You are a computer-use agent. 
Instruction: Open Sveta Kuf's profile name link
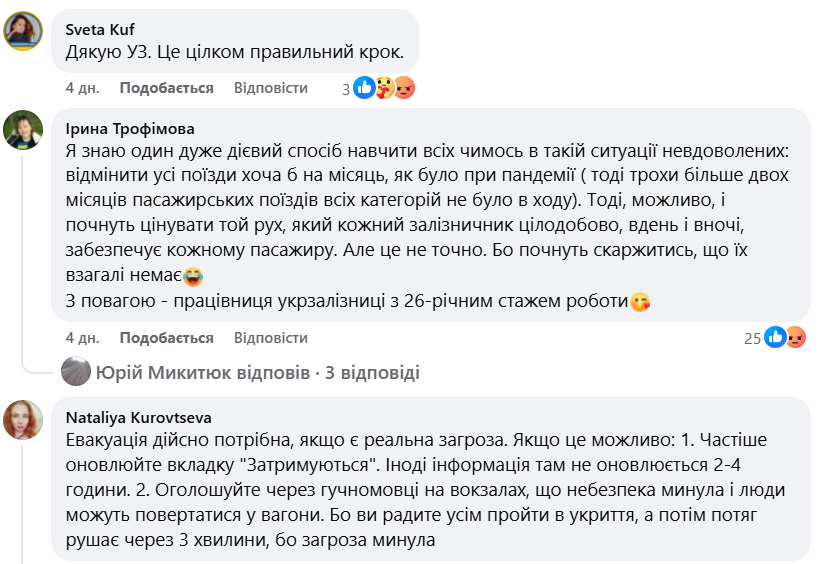coord(100,29)
